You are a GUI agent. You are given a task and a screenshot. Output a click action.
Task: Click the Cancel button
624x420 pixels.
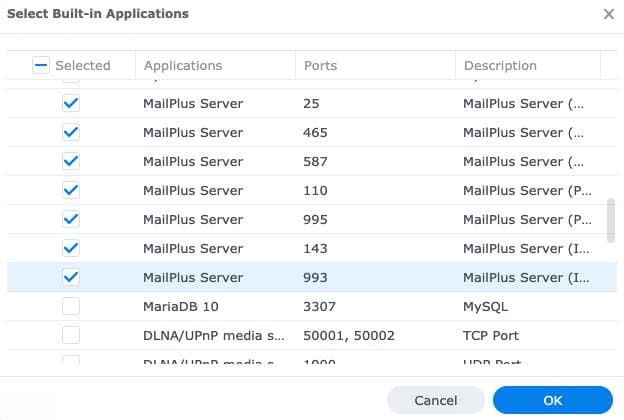436,400
